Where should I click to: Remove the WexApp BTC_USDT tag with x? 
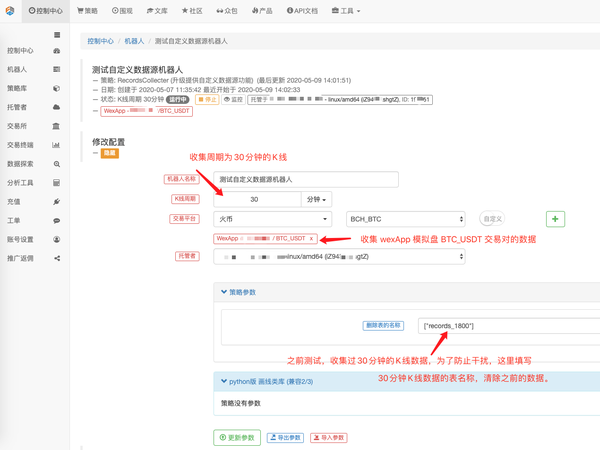click(311, 239)
